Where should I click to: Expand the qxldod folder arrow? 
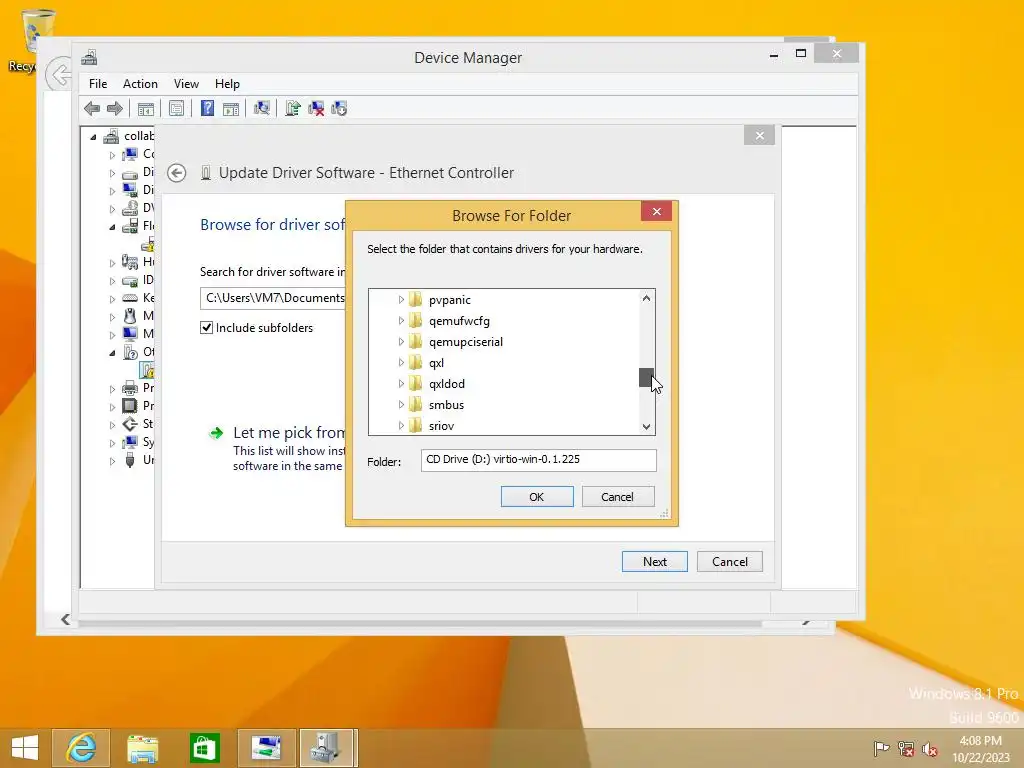[401, 383]
